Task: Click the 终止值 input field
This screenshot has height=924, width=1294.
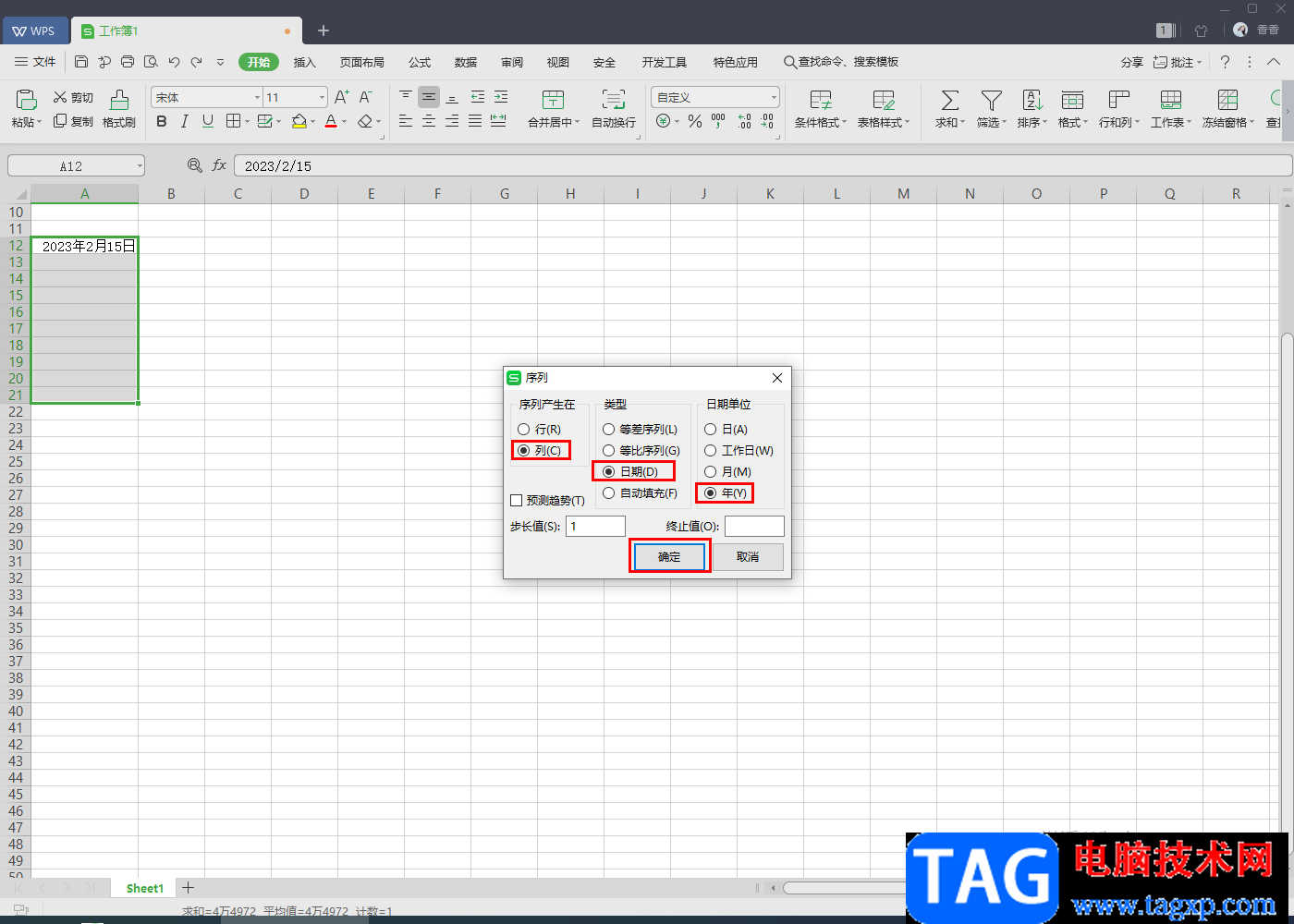Action: (754, 526)
